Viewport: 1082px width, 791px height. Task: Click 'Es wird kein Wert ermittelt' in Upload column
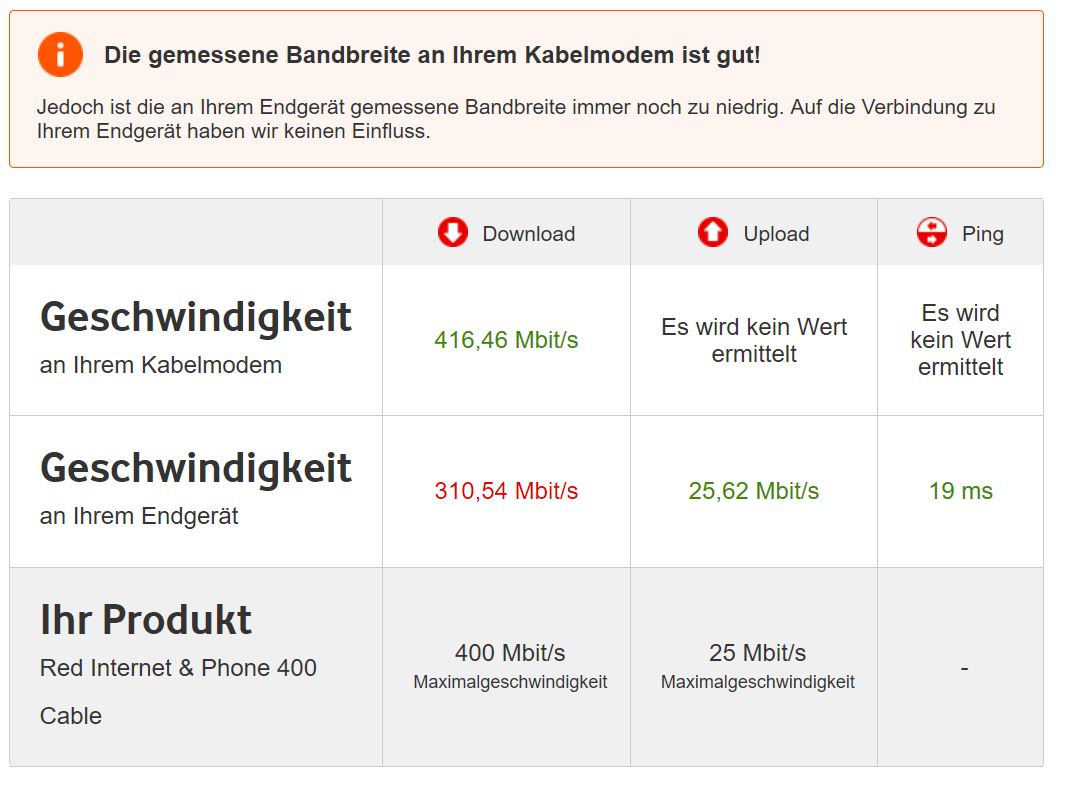(754, 340)
